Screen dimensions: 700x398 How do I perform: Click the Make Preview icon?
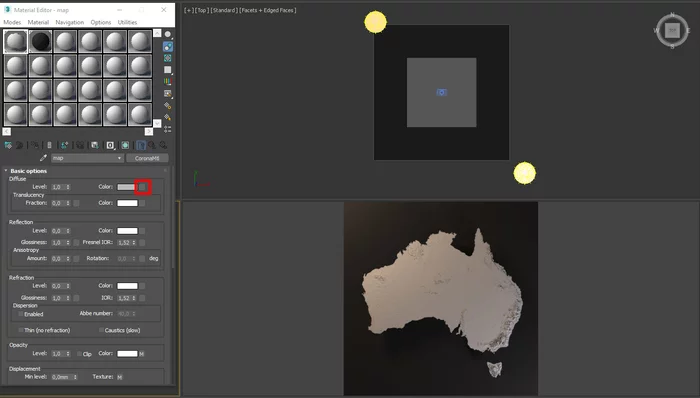pos(167,93)
